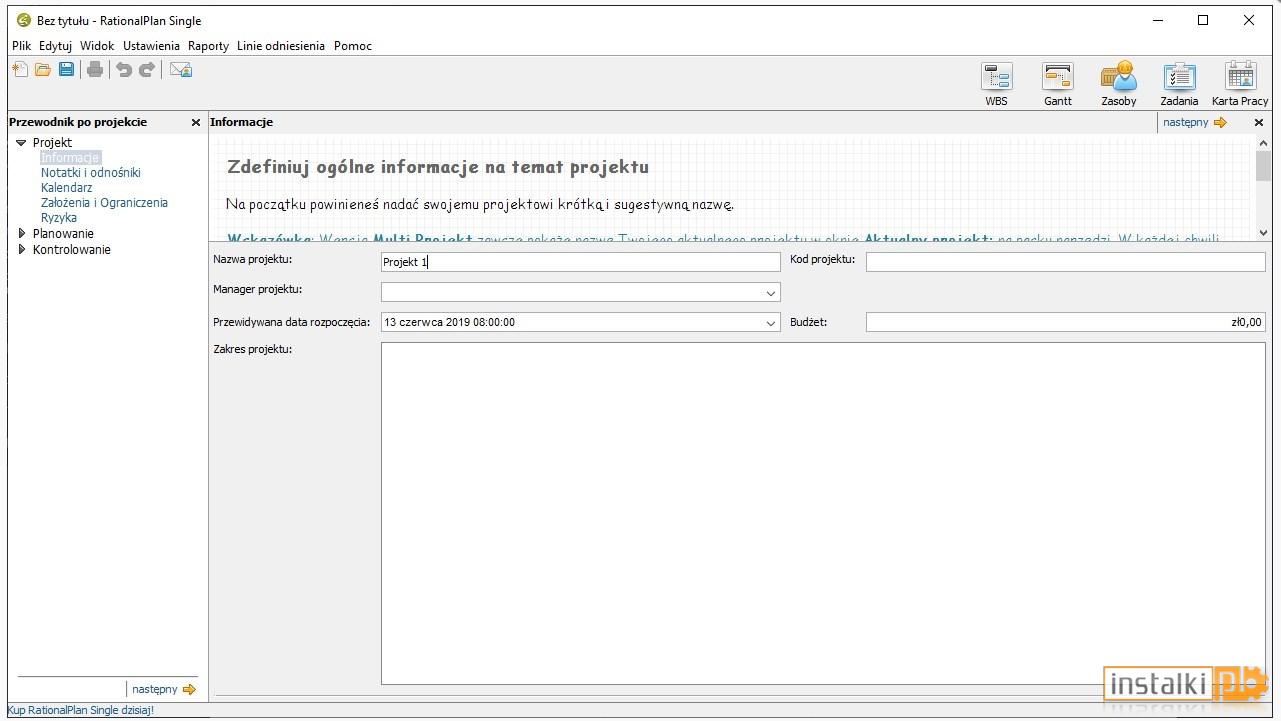1281x721 pixels.
Task: Click the print toolbar icon
Action: coord(95,69)
